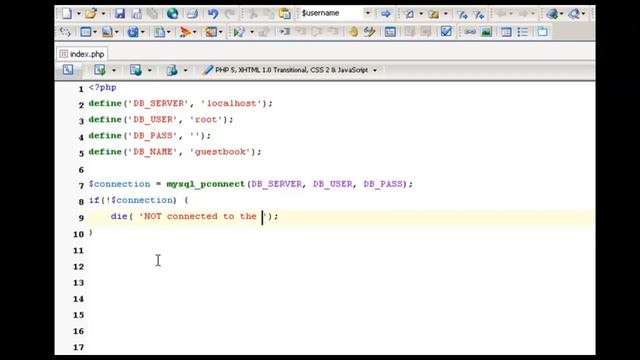Viewport: 640px width, 360px height.
Task: Click the blue Go arrow
Action: click(x=385, y=14)
